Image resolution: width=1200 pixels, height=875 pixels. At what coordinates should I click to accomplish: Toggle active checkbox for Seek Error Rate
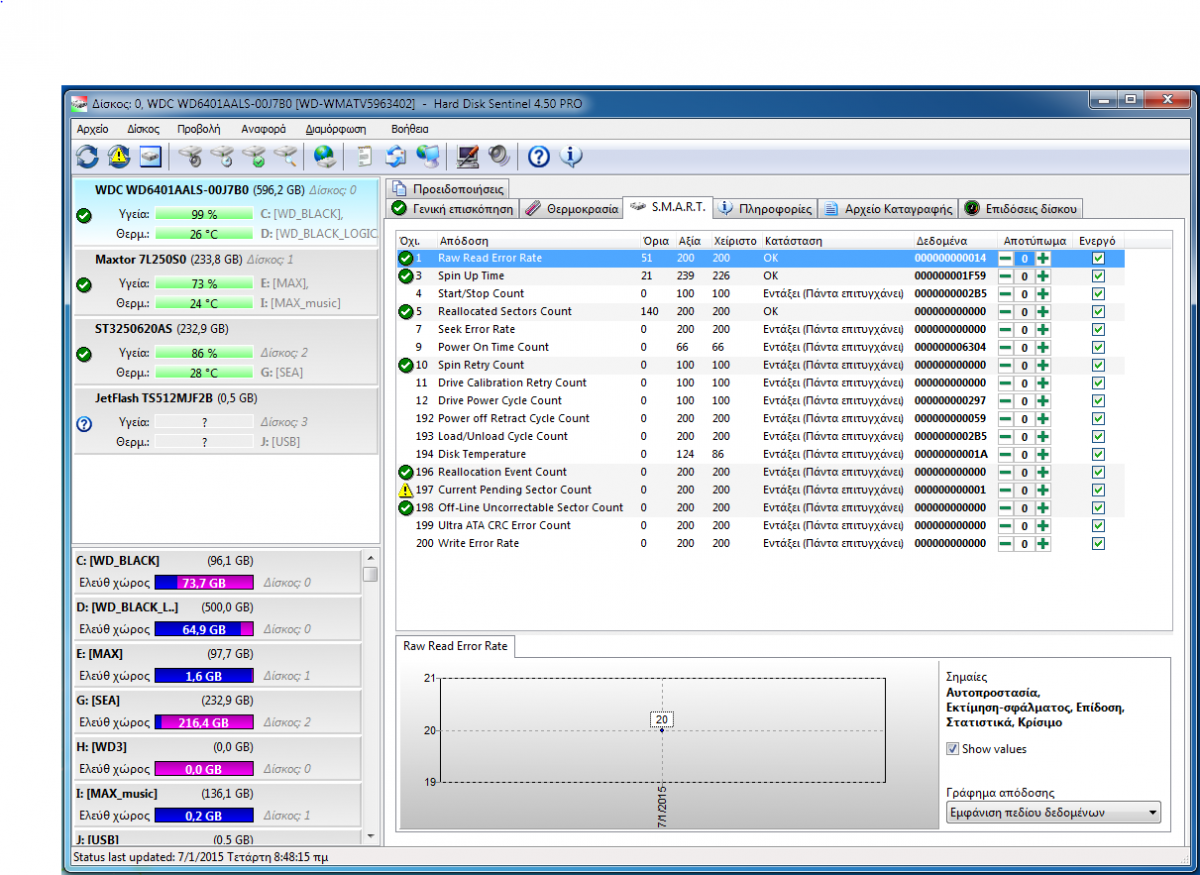click(1098, 329)
